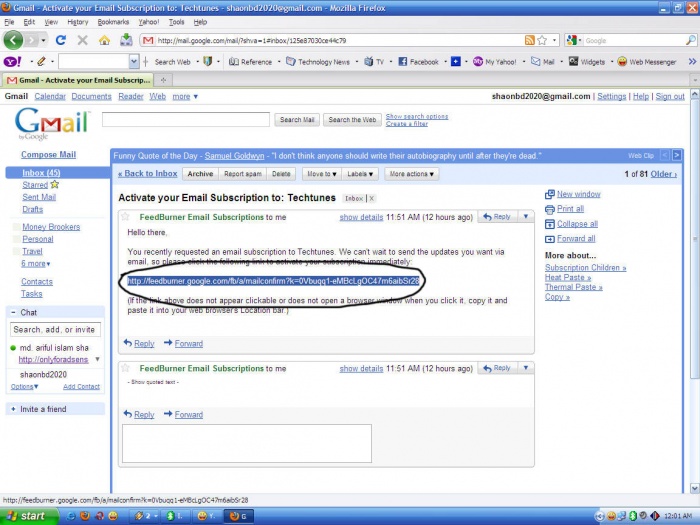
Task: Click the New window icon
Action: 550,194
